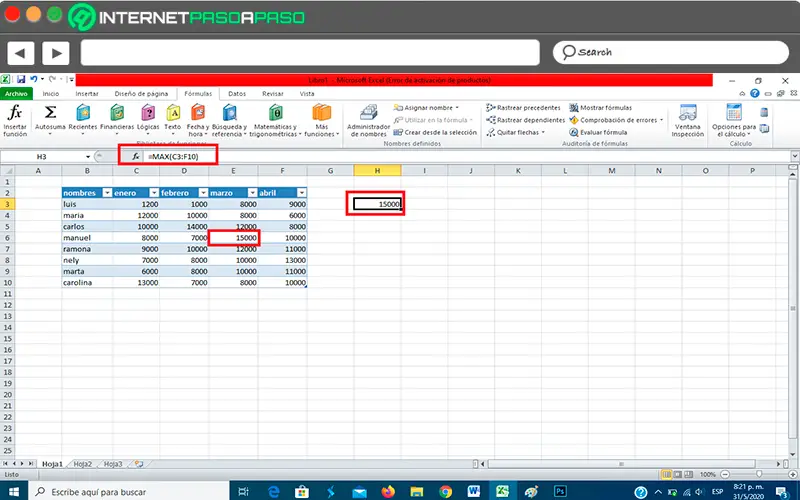Open the Financieras functions library
The width and height of the screenshot is (800, 500).
pos(117,120)
